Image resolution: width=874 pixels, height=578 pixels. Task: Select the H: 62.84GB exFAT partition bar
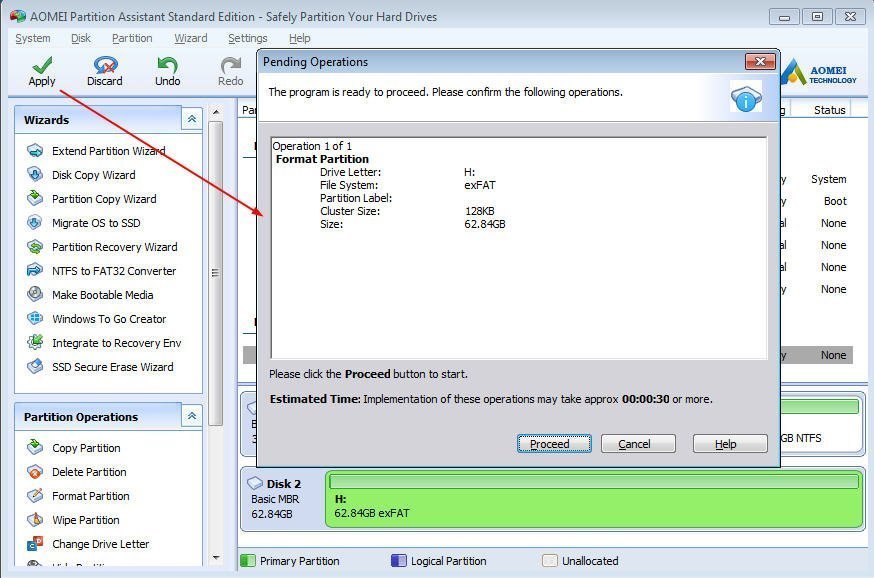[594, 499]
